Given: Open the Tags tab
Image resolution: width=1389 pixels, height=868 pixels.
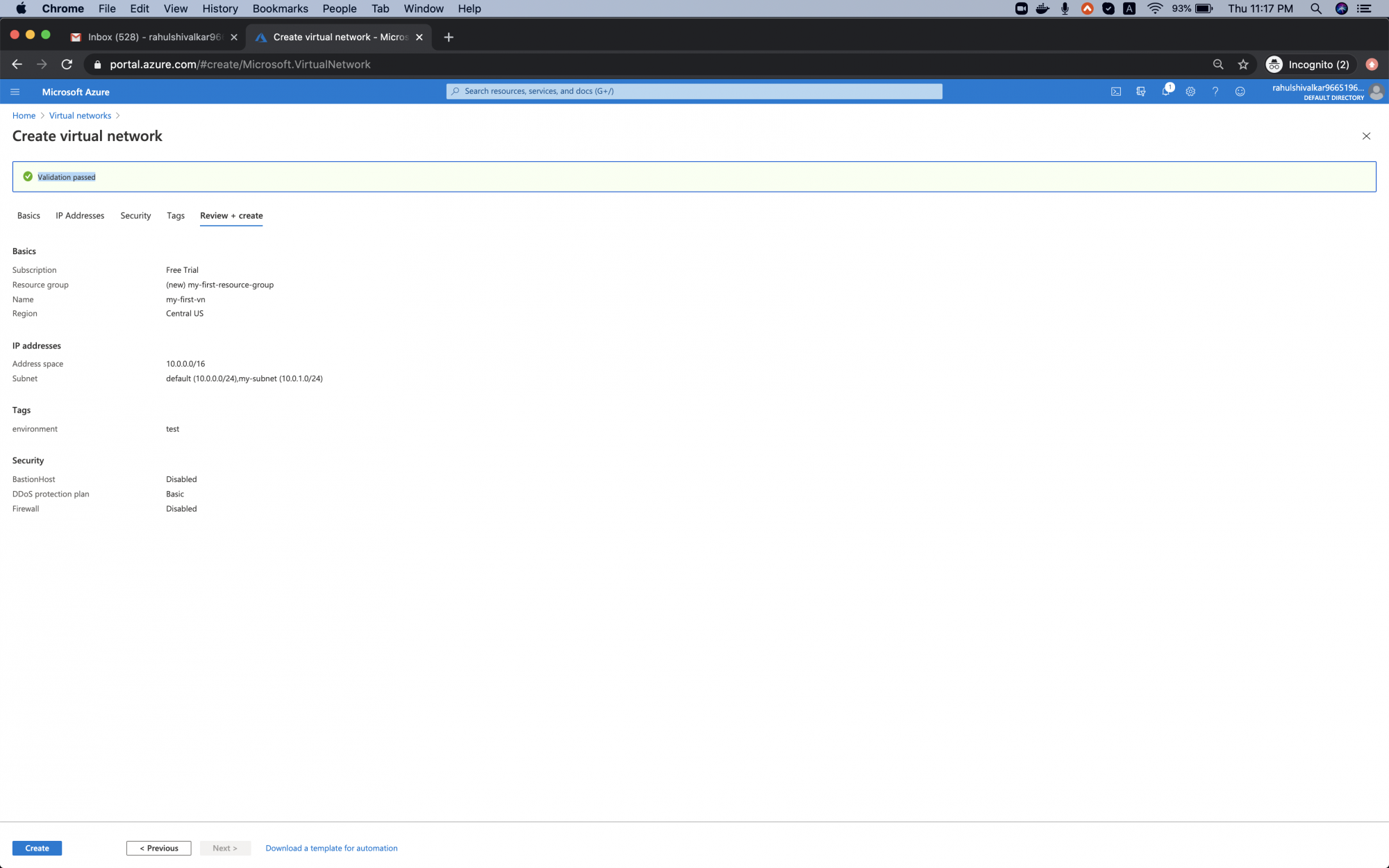Looking at the screenshot, I should (176, 216).
